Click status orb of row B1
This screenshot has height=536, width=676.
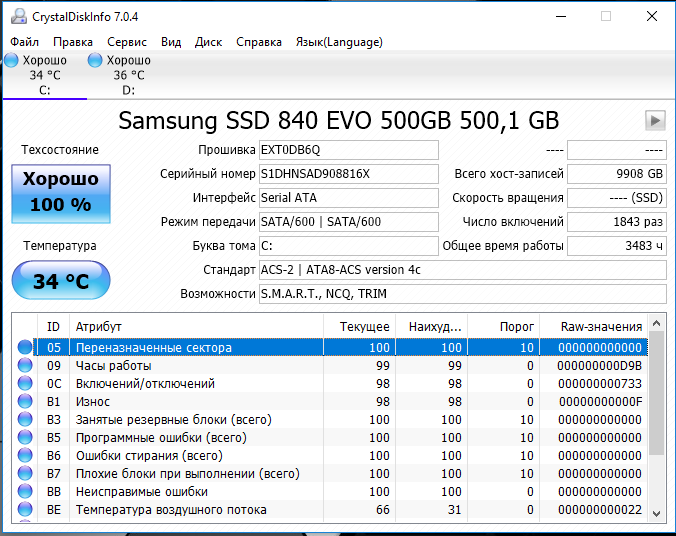(25, 401)
